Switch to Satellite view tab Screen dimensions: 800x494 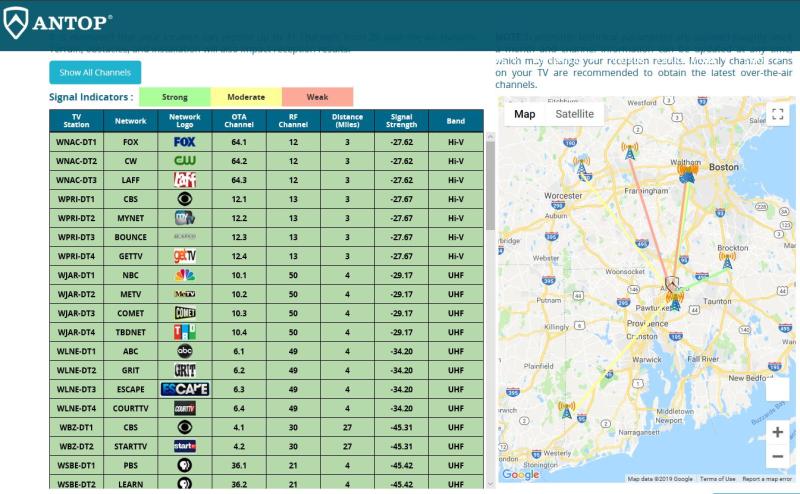point(574,114)
